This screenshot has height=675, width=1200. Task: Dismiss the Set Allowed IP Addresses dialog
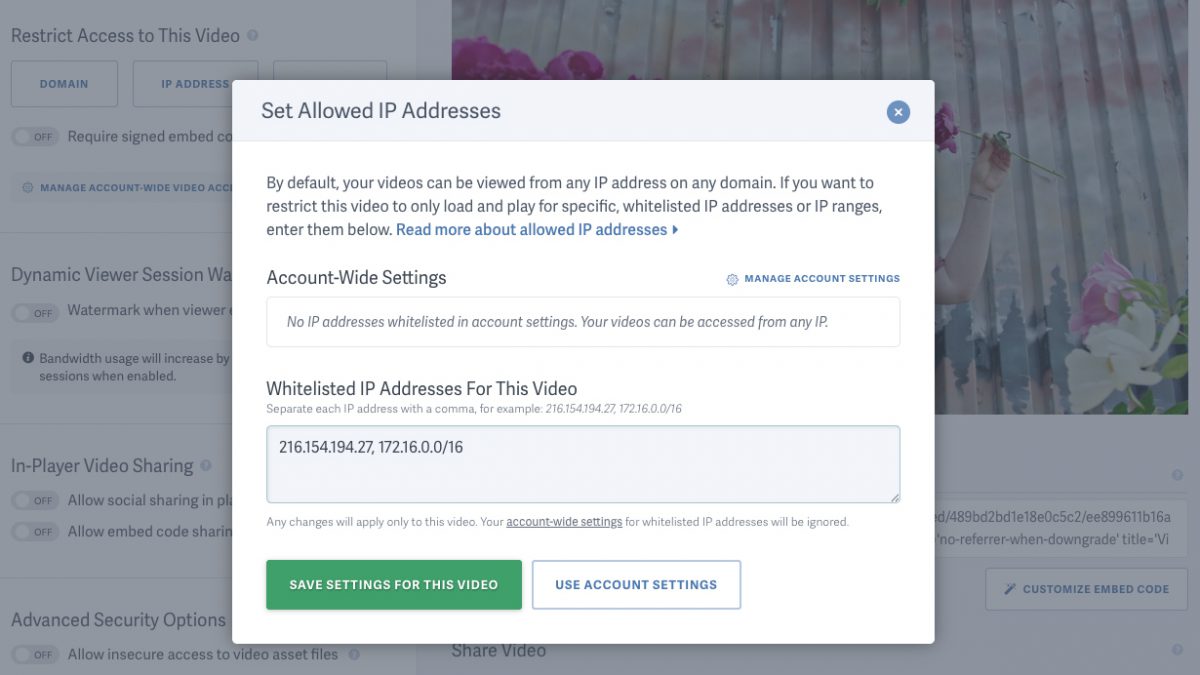click(x=898, y=112)
